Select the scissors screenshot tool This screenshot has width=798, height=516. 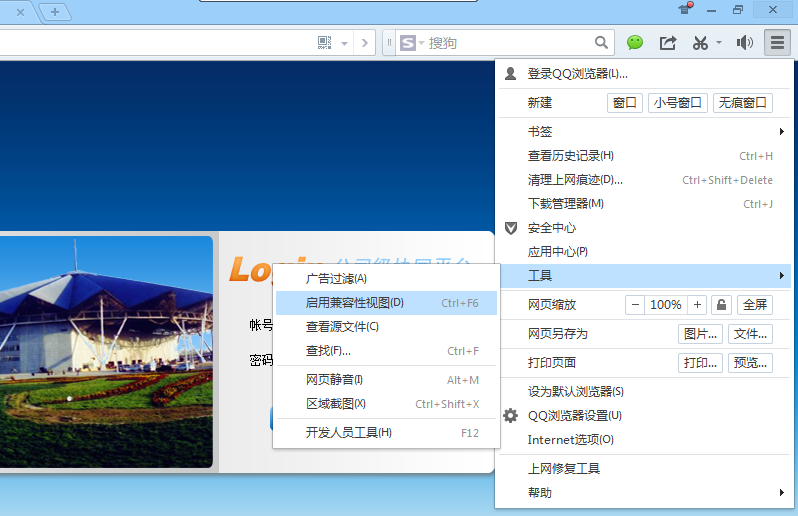700,43
